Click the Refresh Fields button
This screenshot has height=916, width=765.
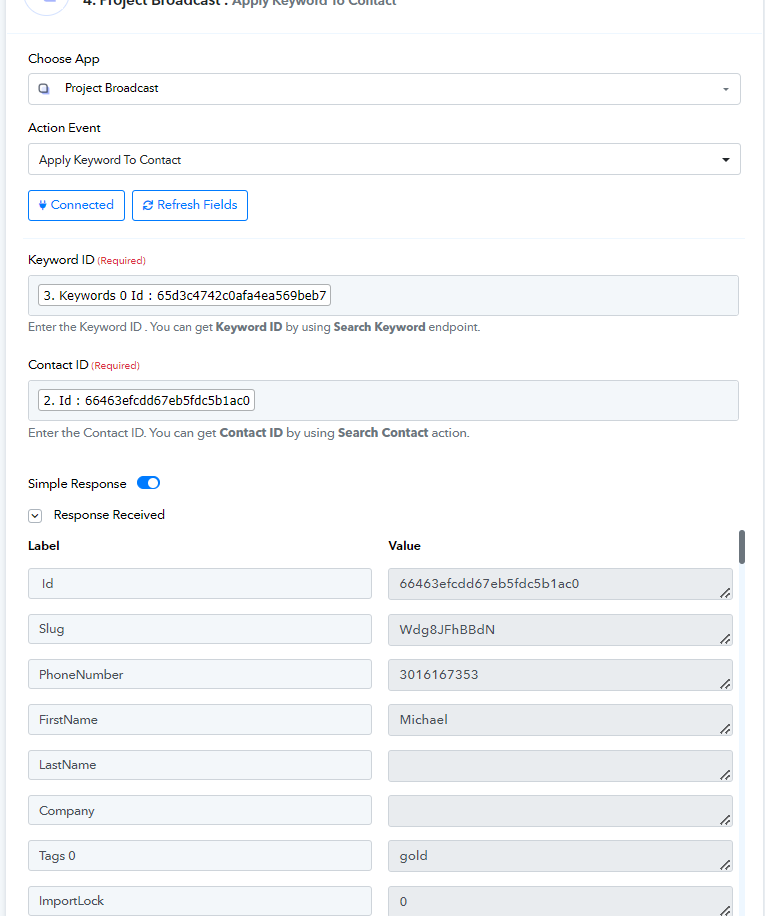point(190,205)
